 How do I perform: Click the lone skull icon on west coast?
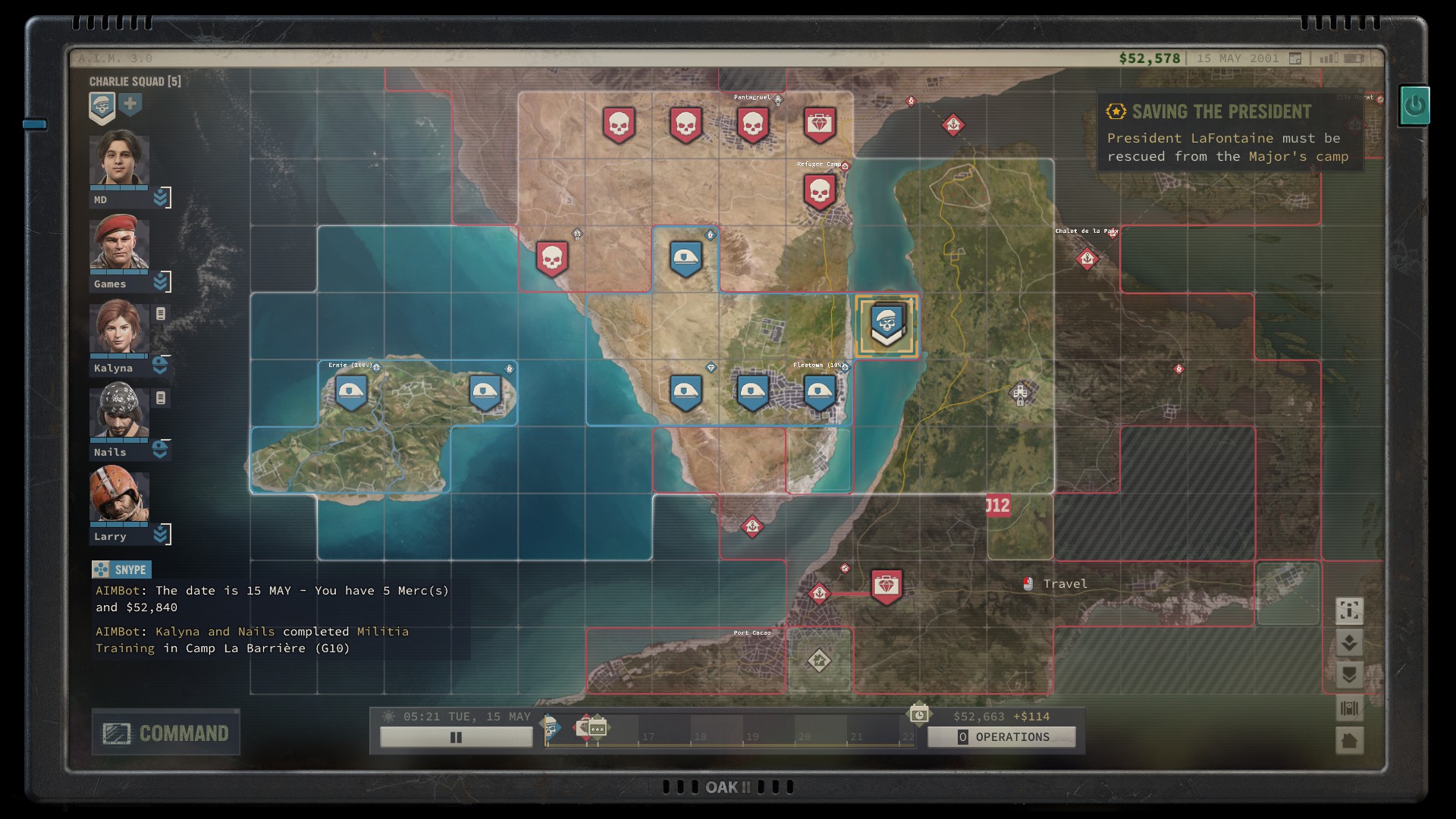tap(552, 259)
